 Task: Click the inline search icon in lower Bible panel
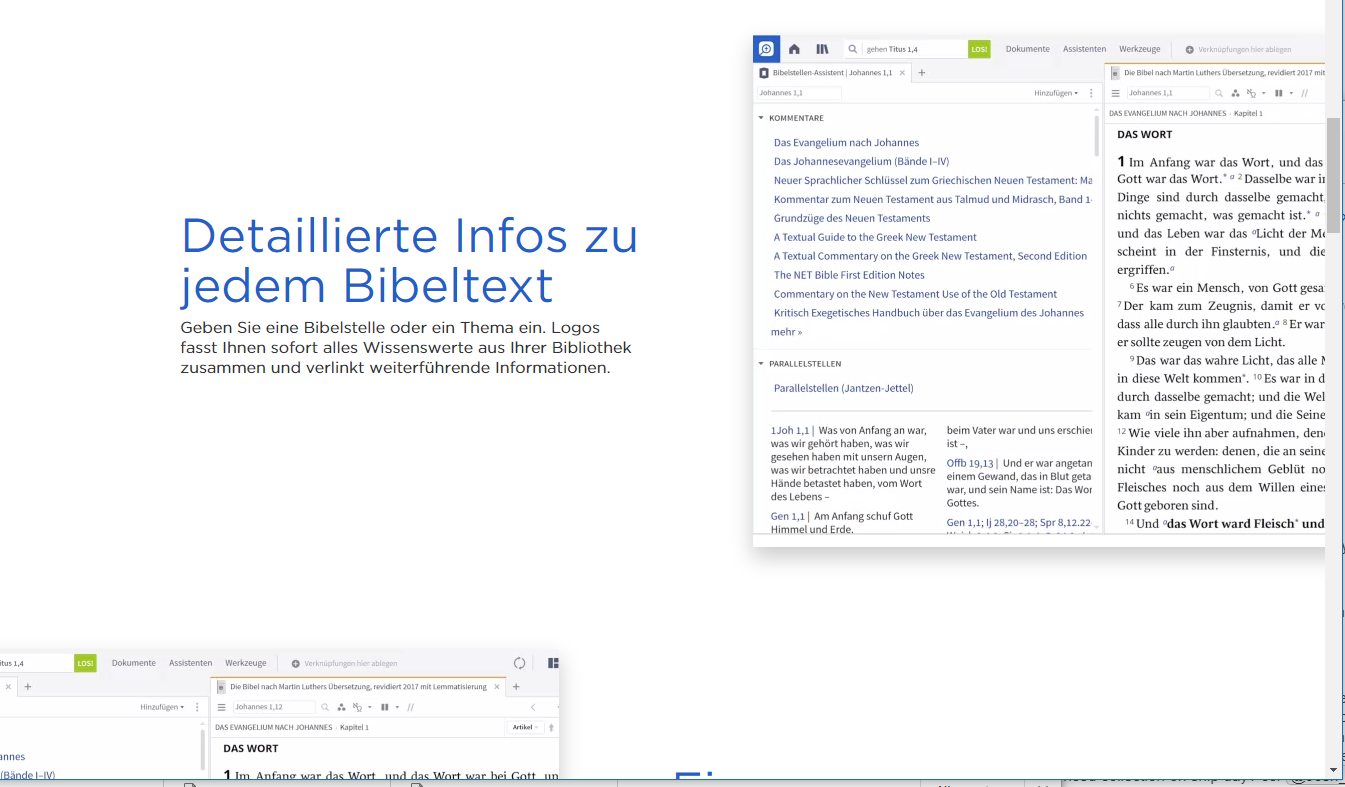pyautogui.click(x=325, y=707)
